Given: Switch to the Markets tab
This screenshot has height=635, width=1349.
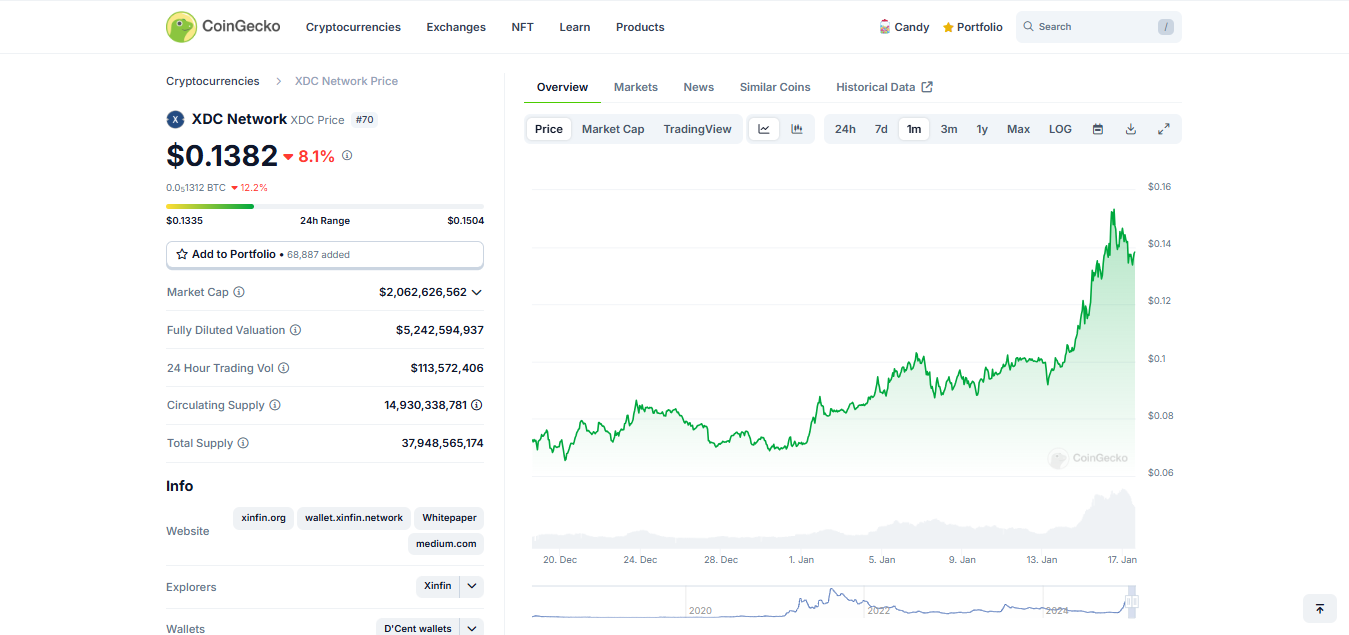Looking at the screenshot, I should coord(636,87).
